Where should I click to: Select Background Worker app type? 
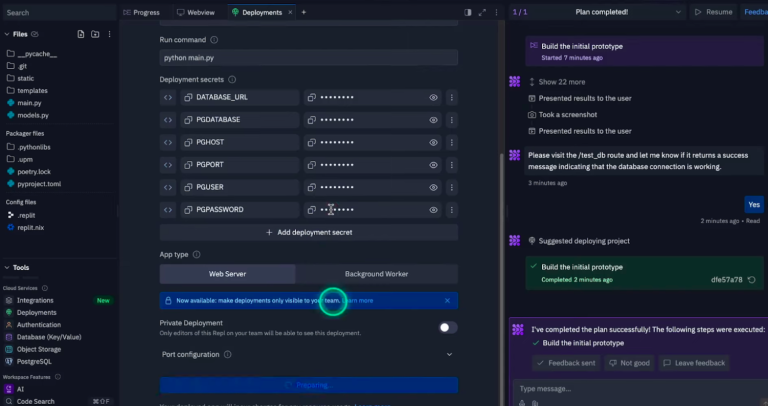pos(376,274)
